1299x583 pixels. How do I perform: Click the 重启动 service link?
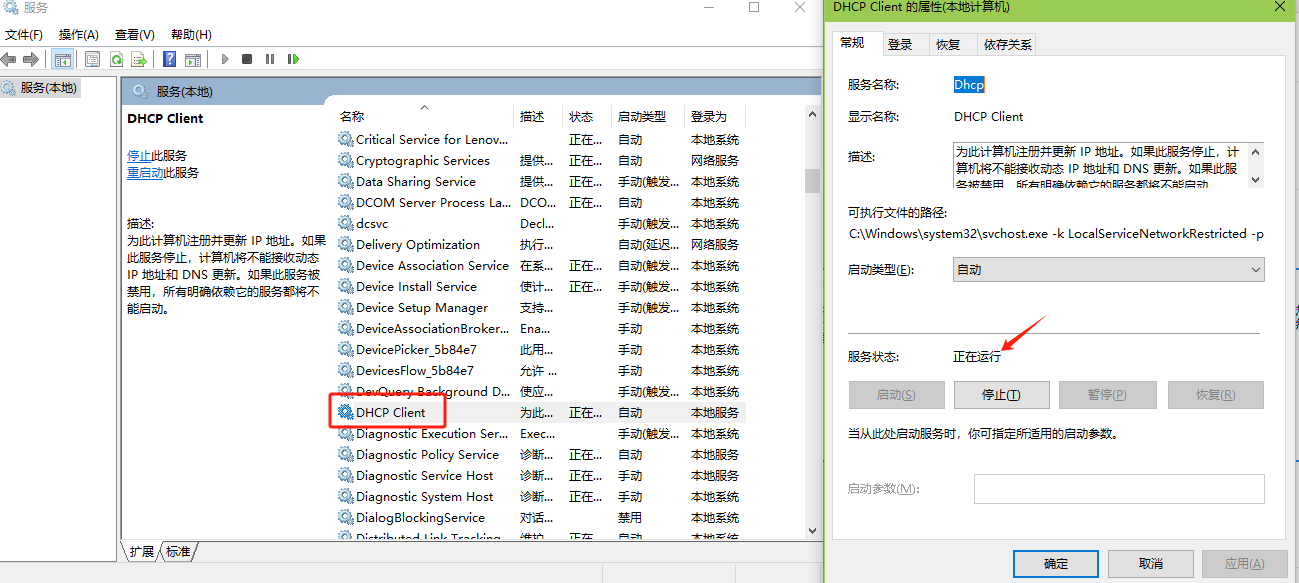tap(145, 173)
